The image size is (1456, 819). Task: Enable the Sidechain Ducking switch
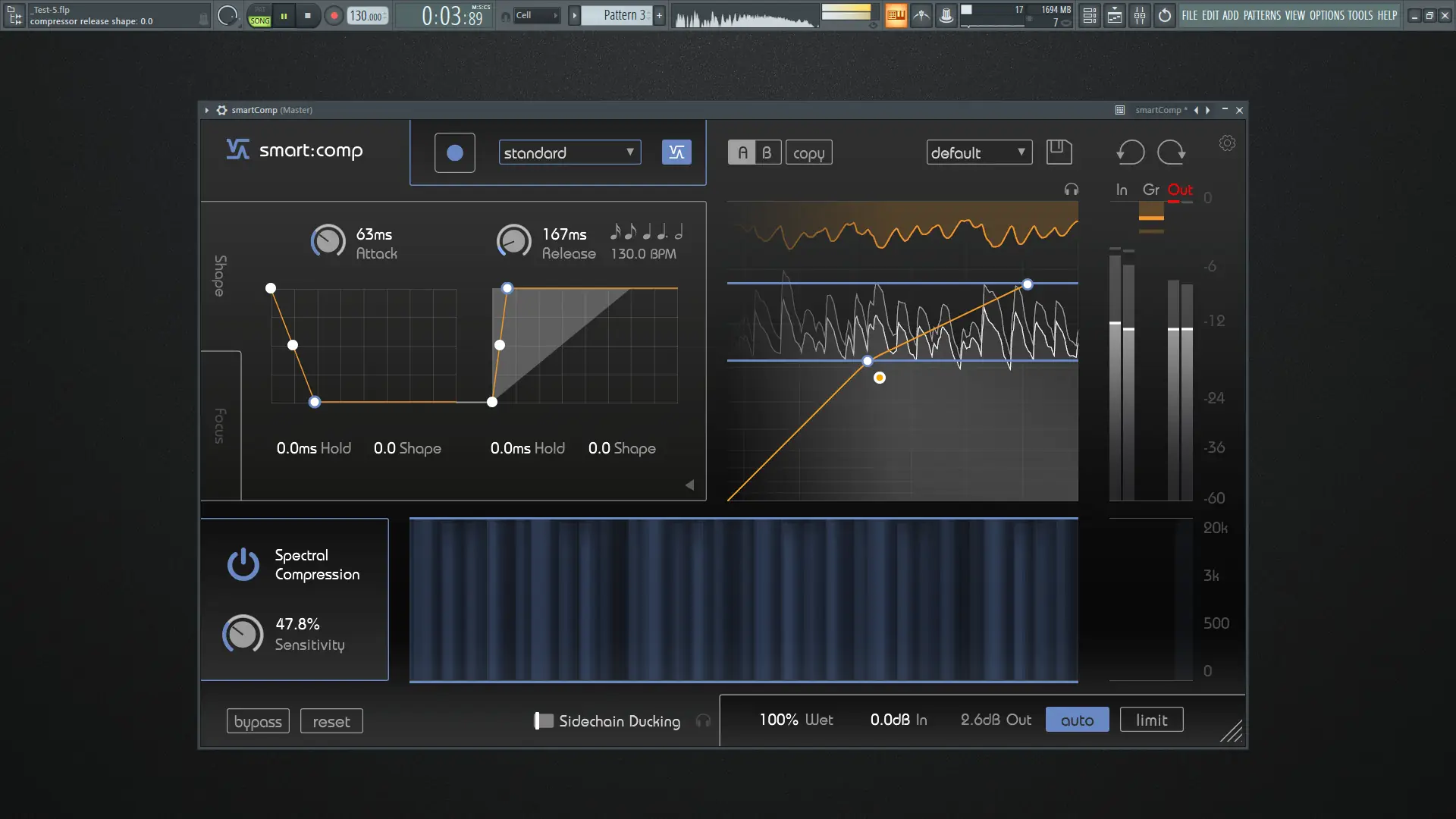pyautogui.click(x=543, y=721)
